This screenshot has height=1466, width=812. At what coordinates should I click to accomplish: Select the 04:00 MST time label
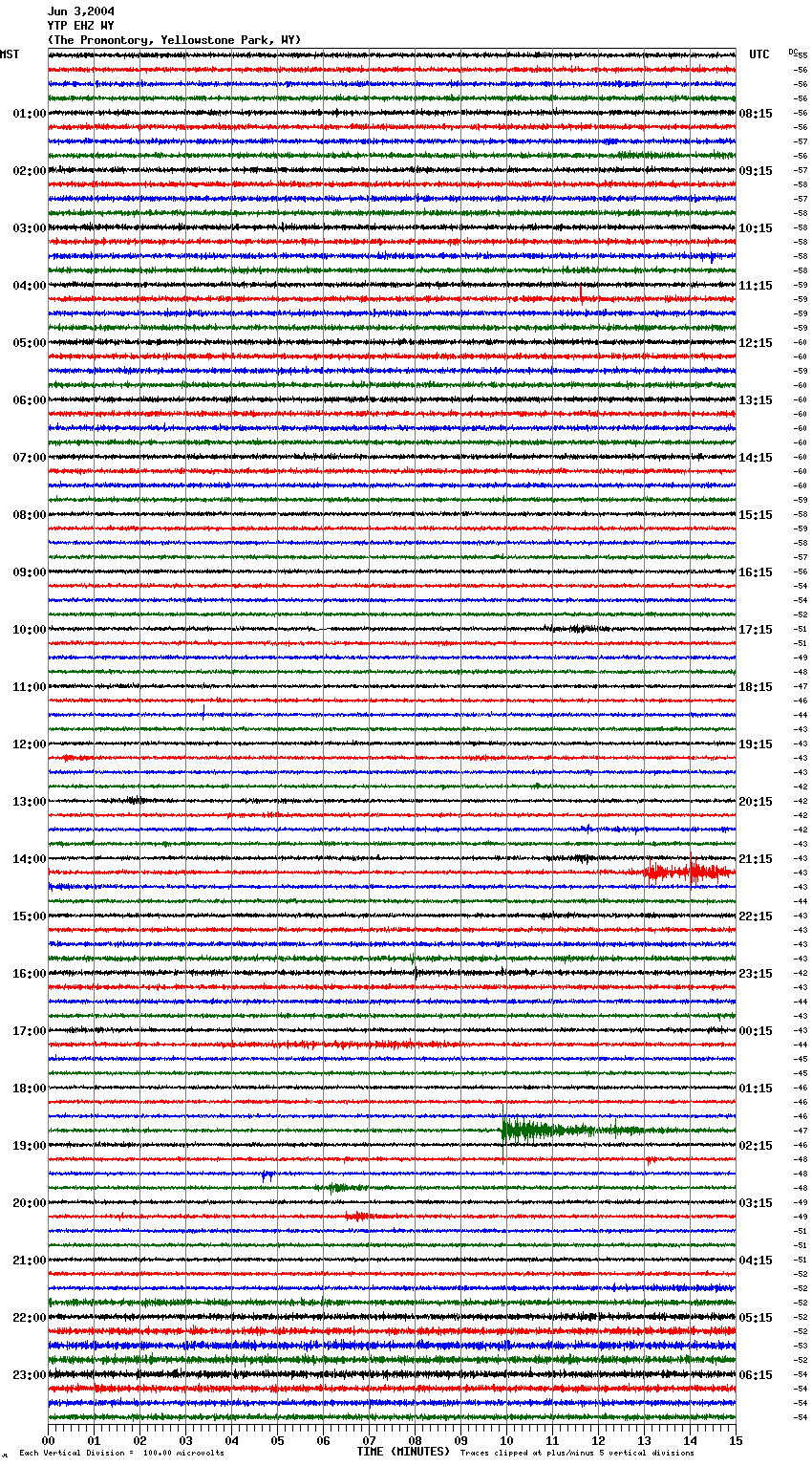[x=29, y=286]
